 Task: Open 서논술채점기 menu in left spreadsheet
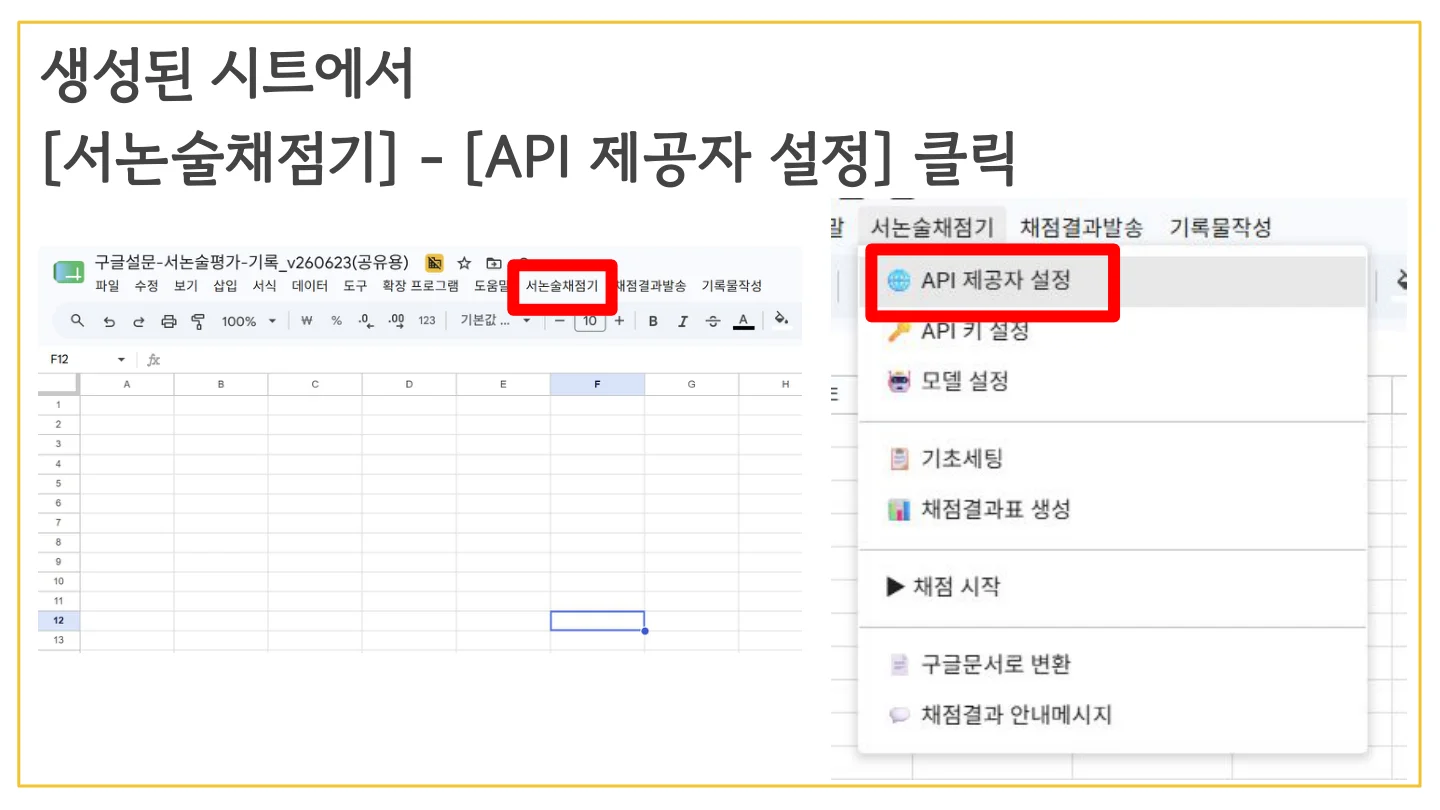[562, 286]
